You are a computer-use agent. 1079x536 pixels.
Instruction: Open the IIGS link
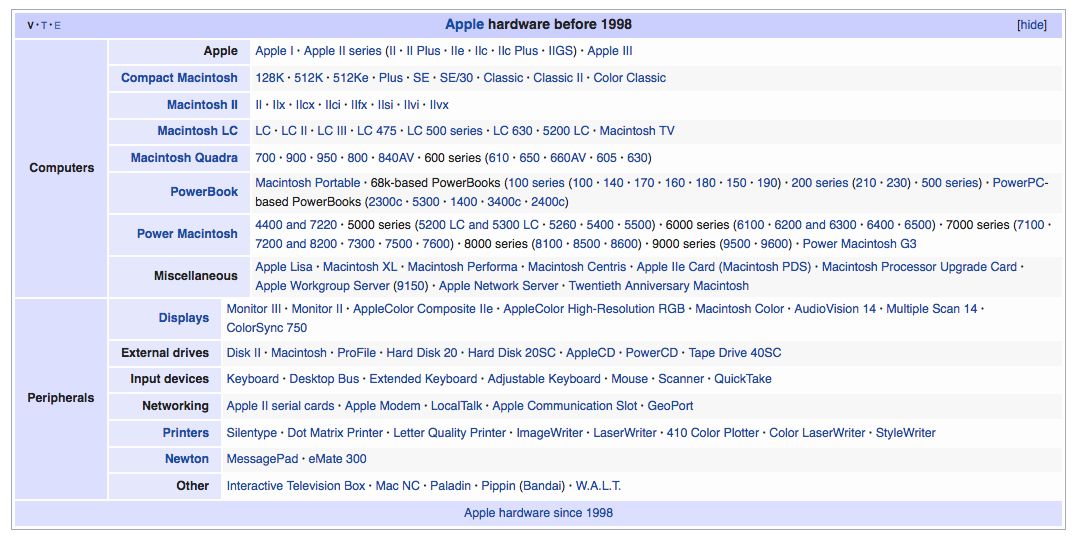coord(562,51)
